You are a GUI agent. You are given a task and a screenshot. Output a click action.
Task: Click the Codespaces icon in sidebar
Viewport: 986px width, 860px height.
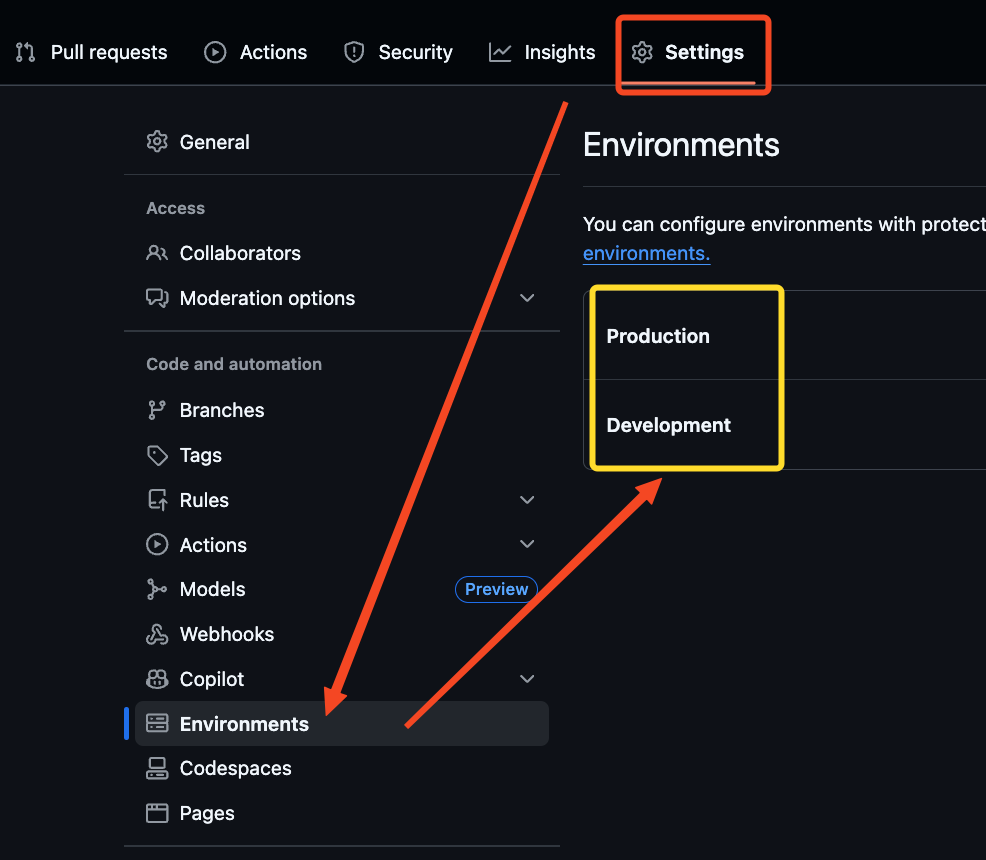(x=157, y=768)
